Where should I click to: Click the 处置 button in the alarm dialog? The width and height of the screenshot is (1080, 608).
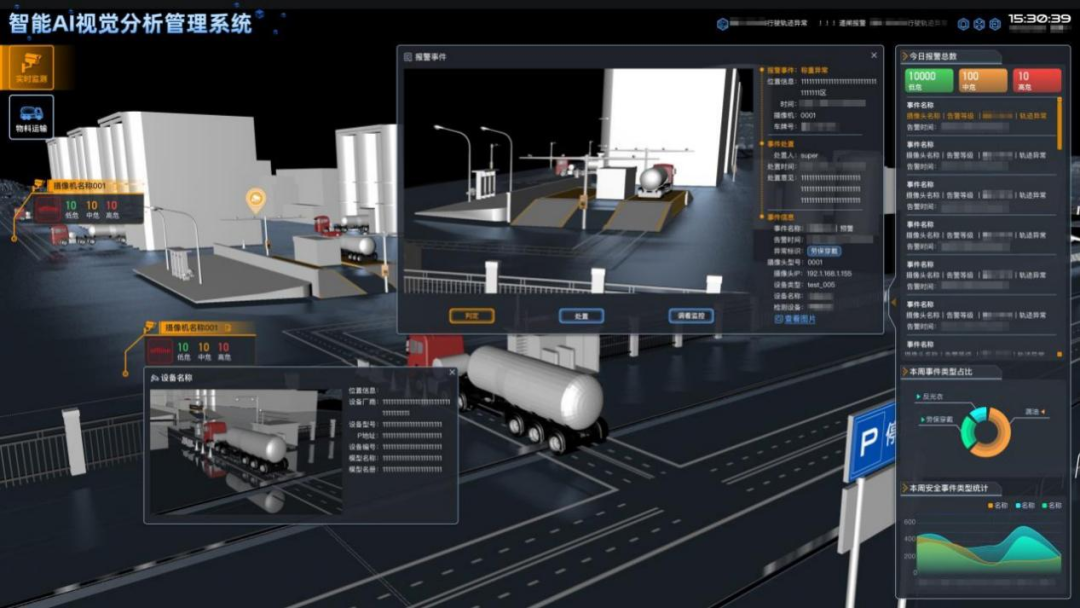(x=581, y=316)
